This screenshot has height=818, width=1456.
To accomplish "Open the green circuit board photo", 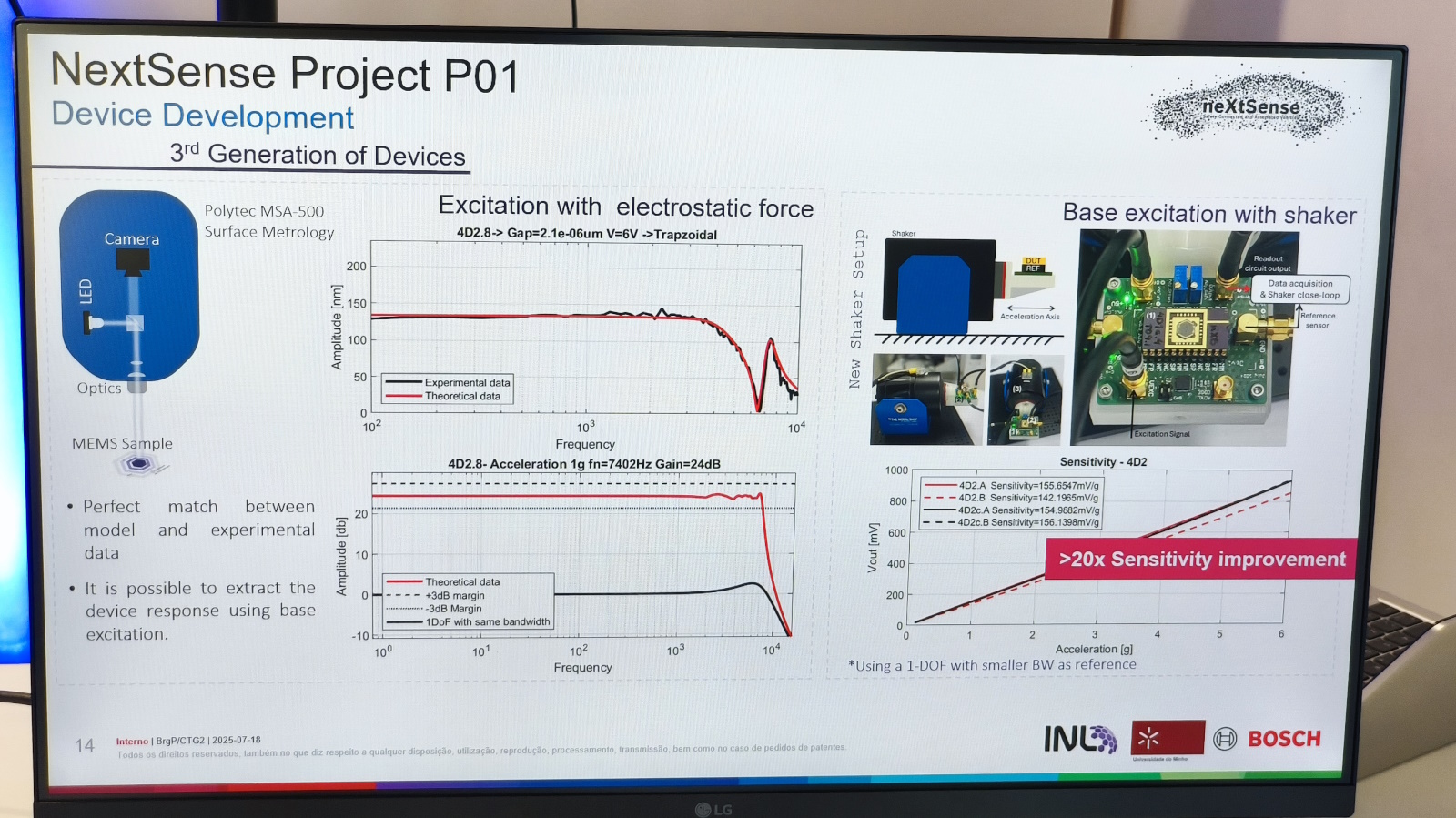I will [x=1181, y=338].
